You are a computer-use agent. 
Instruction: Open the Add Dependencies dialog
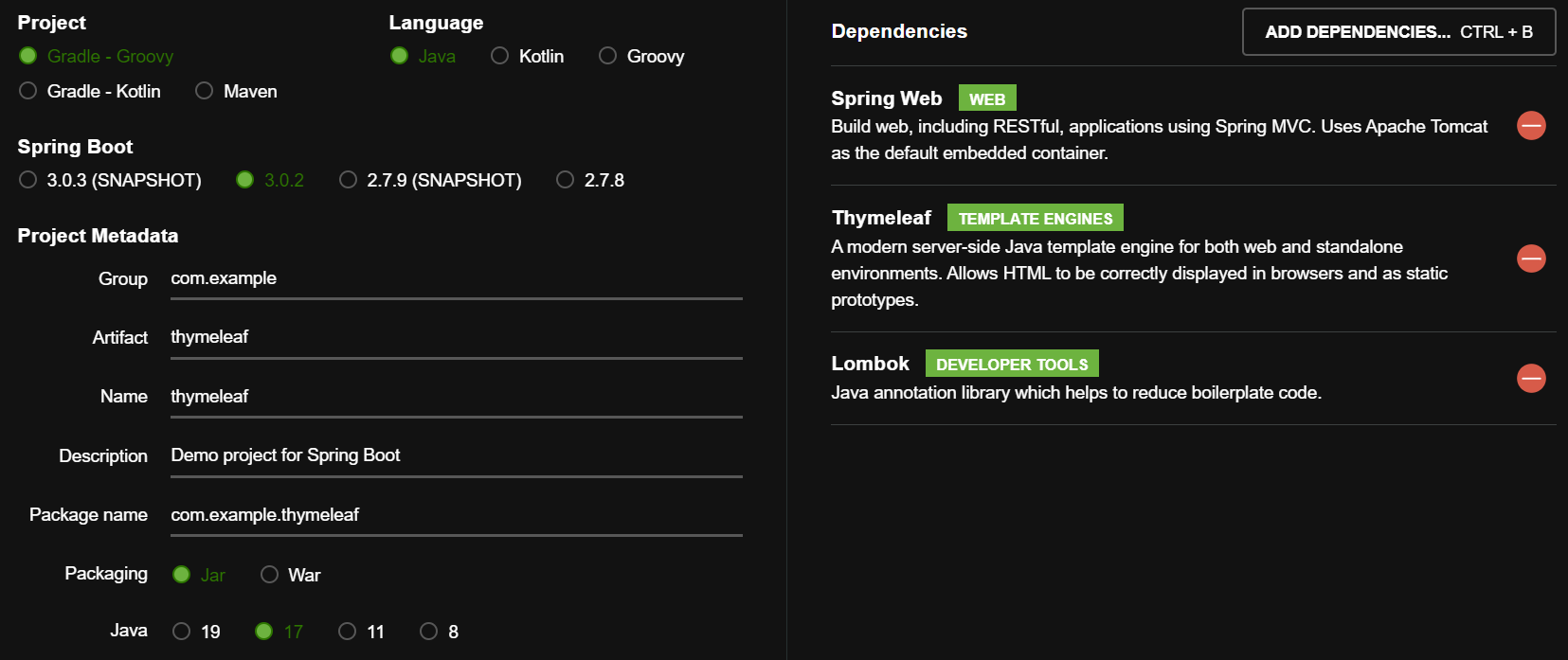coord(1398,32)
